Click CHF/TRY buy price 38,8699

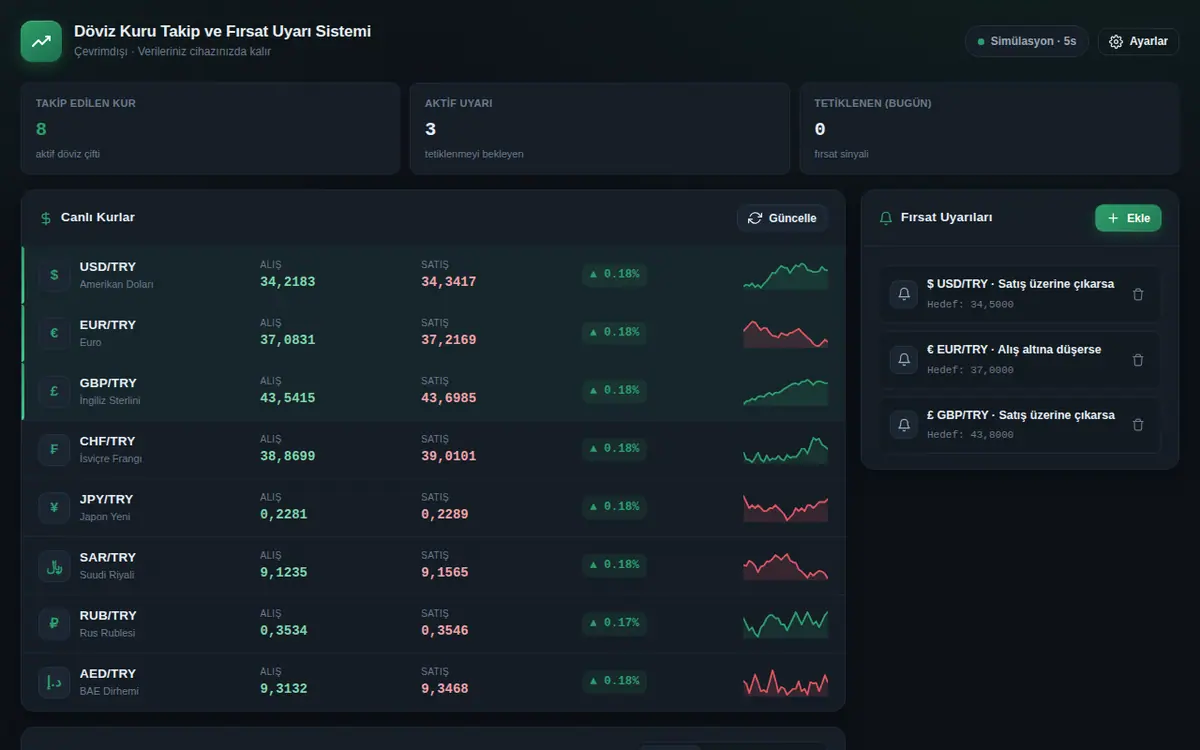tap(287, 456)
